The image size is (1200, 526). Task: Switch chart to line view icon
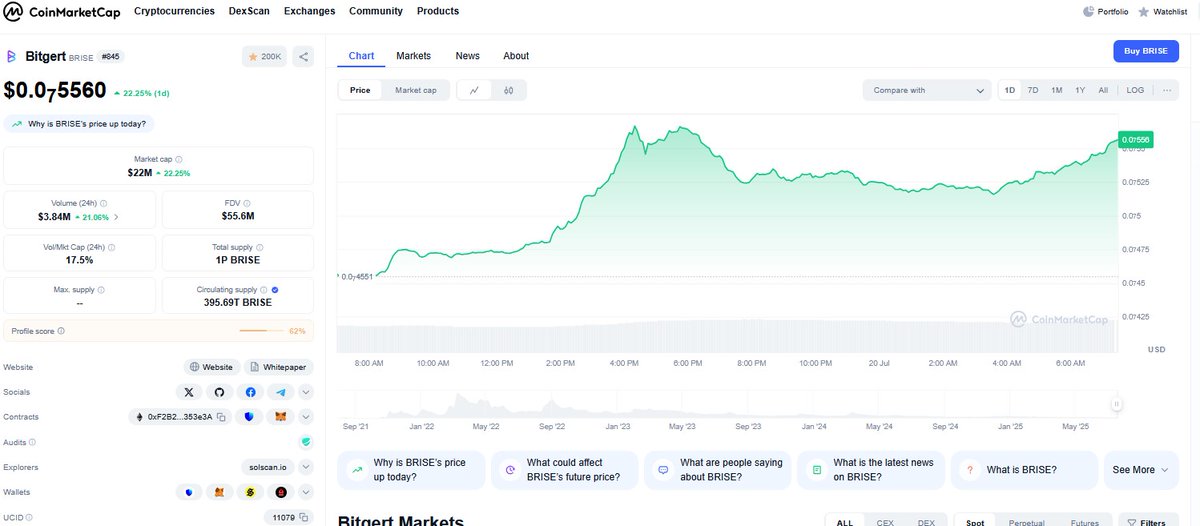click(474, 90)
